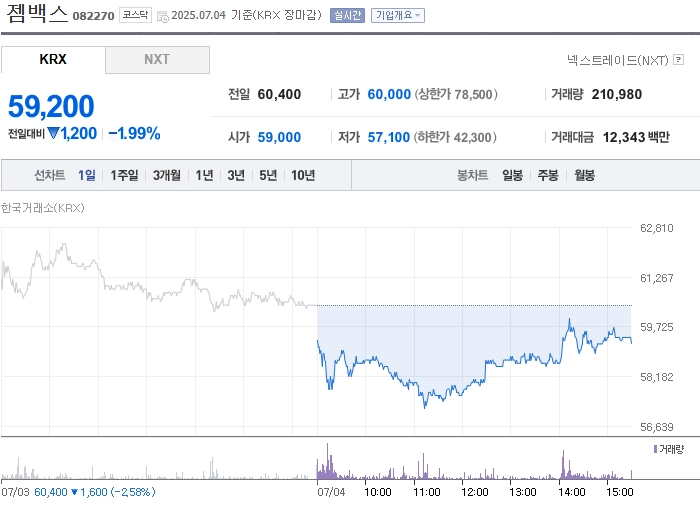Screen dimensions: 700x515
Task: Select the 10년 line chart period
Action: [x=303, y=175]
